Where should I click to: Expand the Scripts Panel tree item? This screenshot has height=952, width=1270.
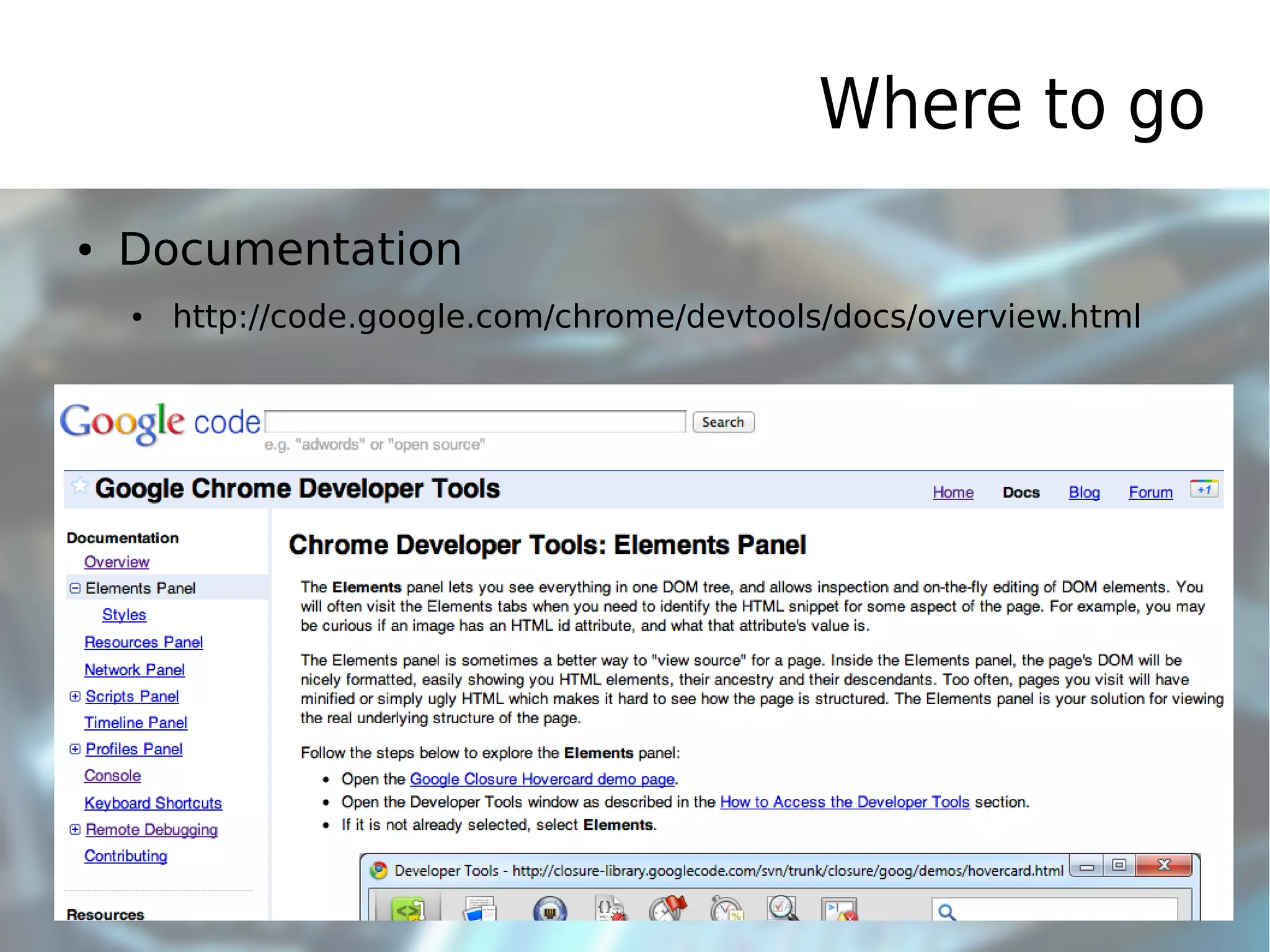click(x=75, y=696)
